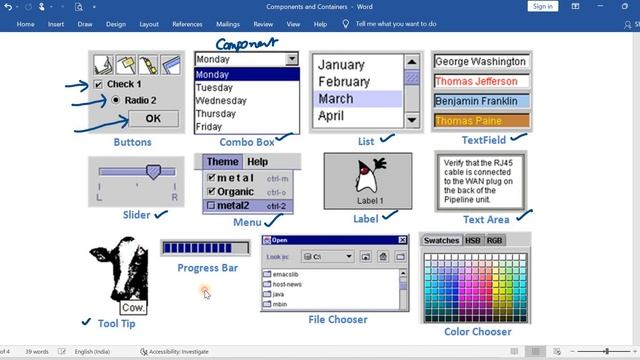Open the Help menu next to Theme
Screen dimensions: 640x360
[258, 162]
